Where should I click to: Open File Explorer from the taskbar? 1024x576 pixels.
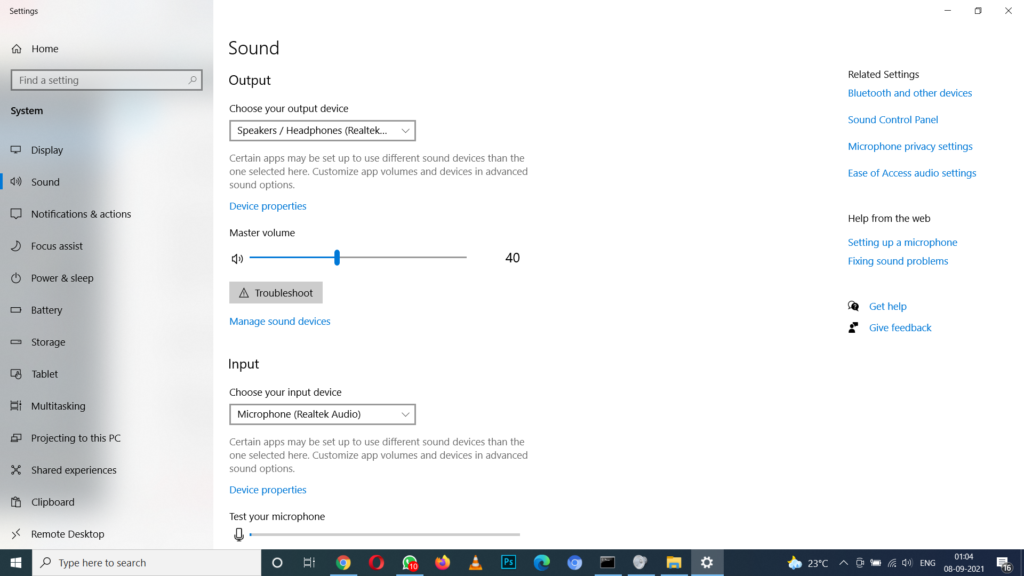[x=673, y=562]
